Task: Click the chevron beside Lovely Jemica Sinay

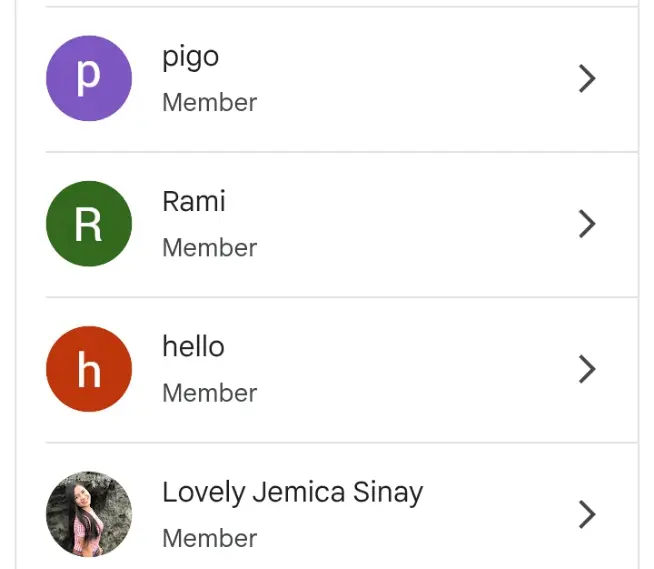Action: tap(587, 514)
